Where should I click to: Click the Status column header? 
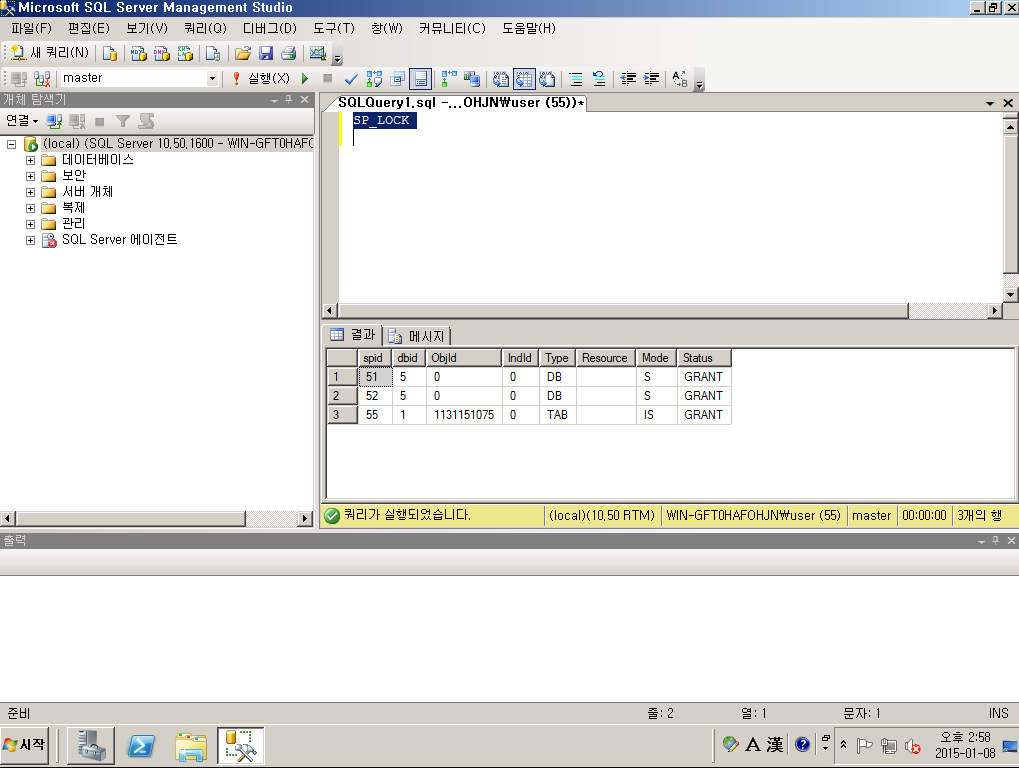[x=704, y=358]
